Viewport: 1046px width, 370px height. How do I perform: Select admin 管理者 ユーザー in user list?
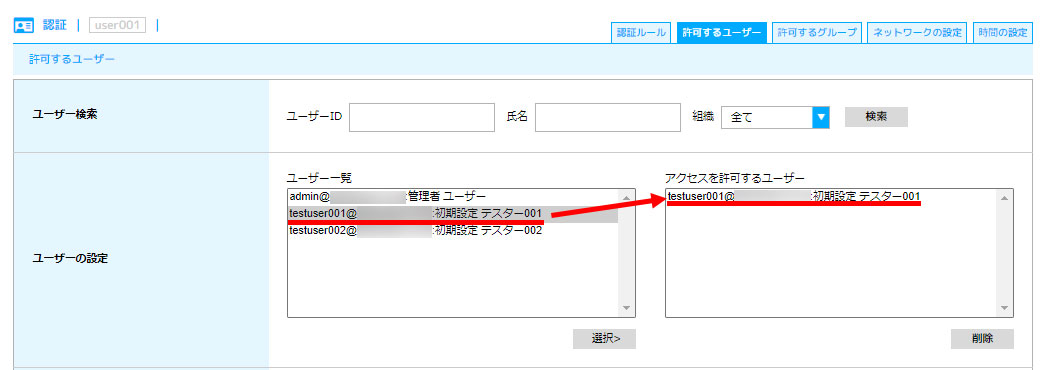pyautogui.click(x=453, y=197)
